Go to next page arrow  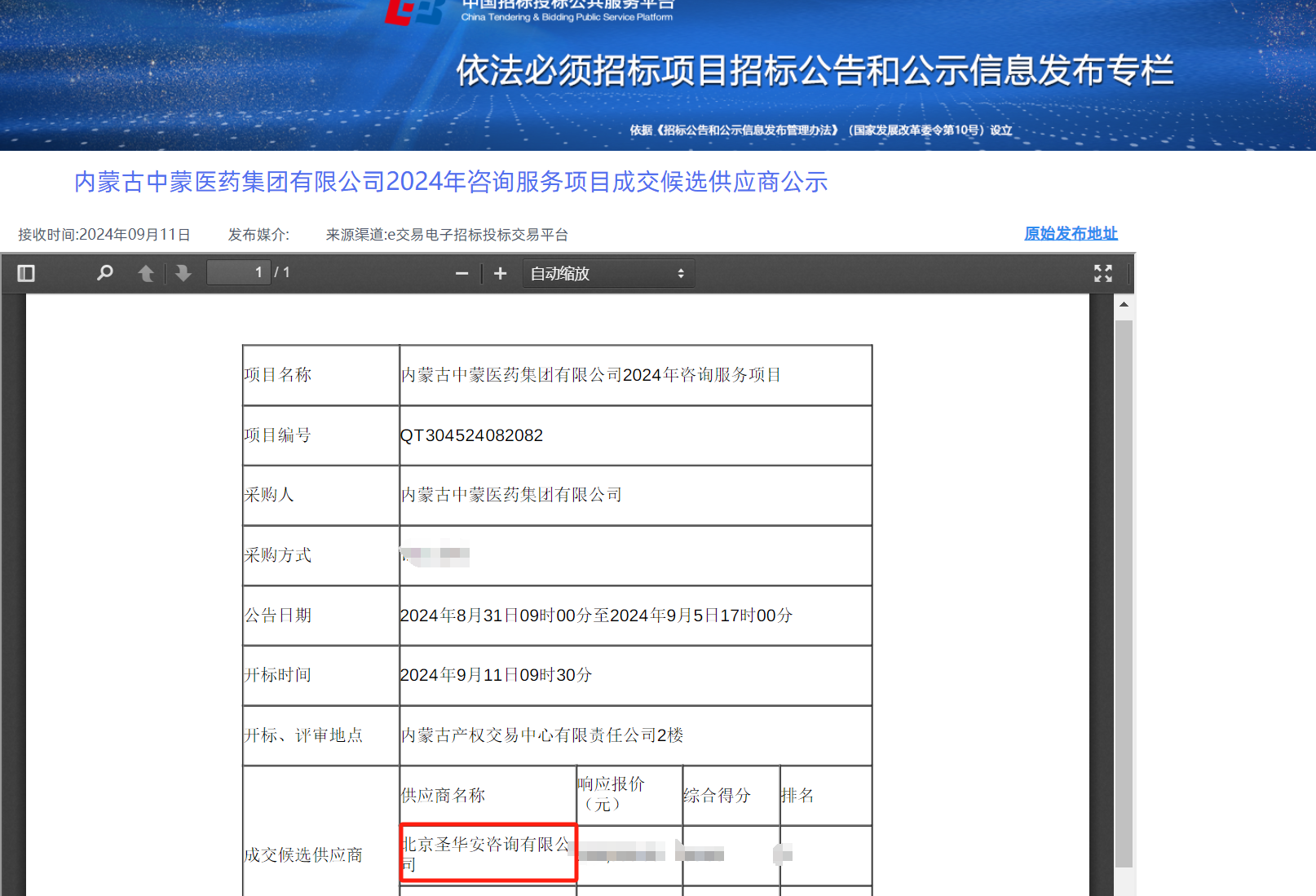point(183,273)
